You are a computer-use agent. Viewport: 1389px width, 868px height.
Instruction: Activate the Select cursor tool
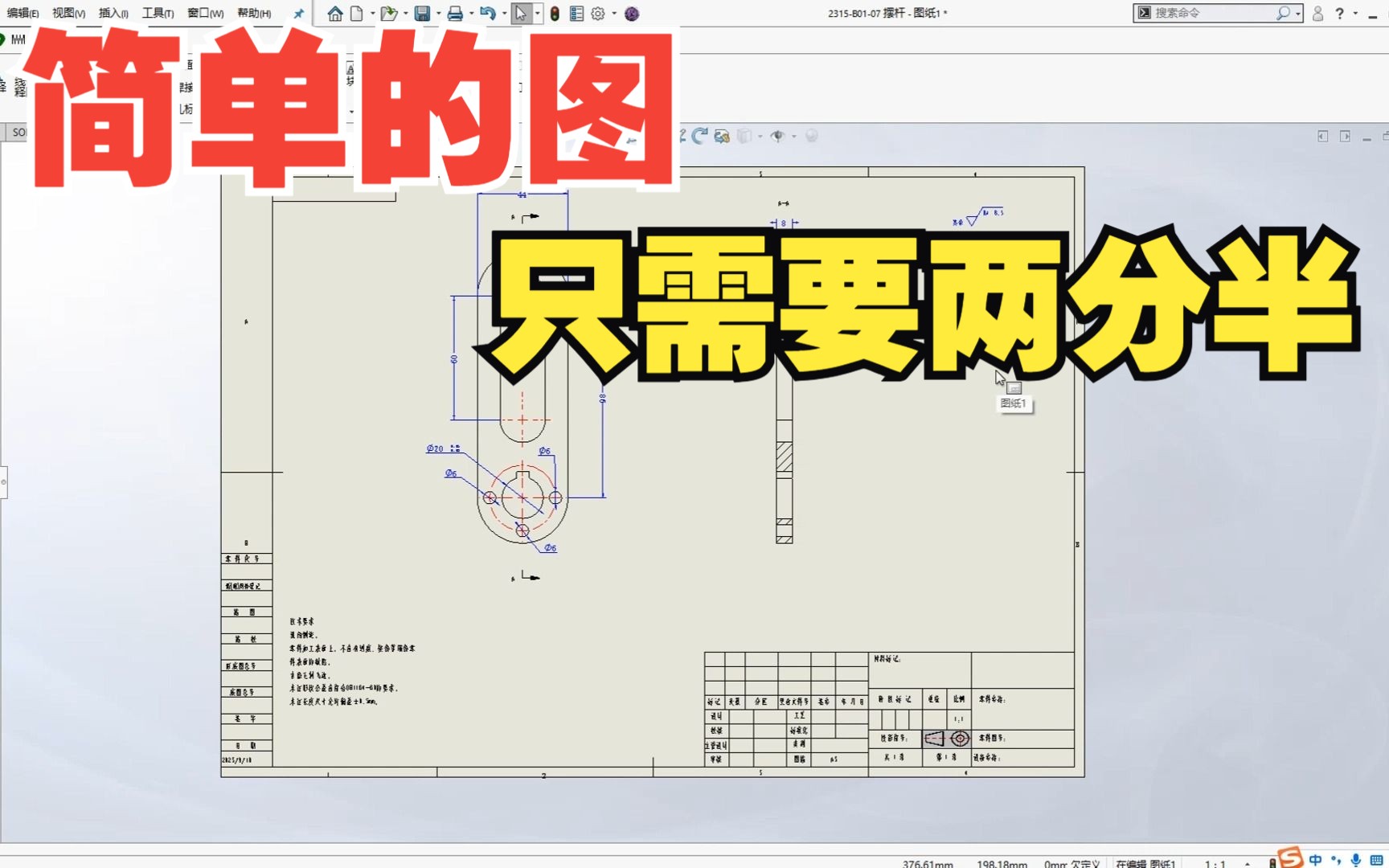point(521,14)
